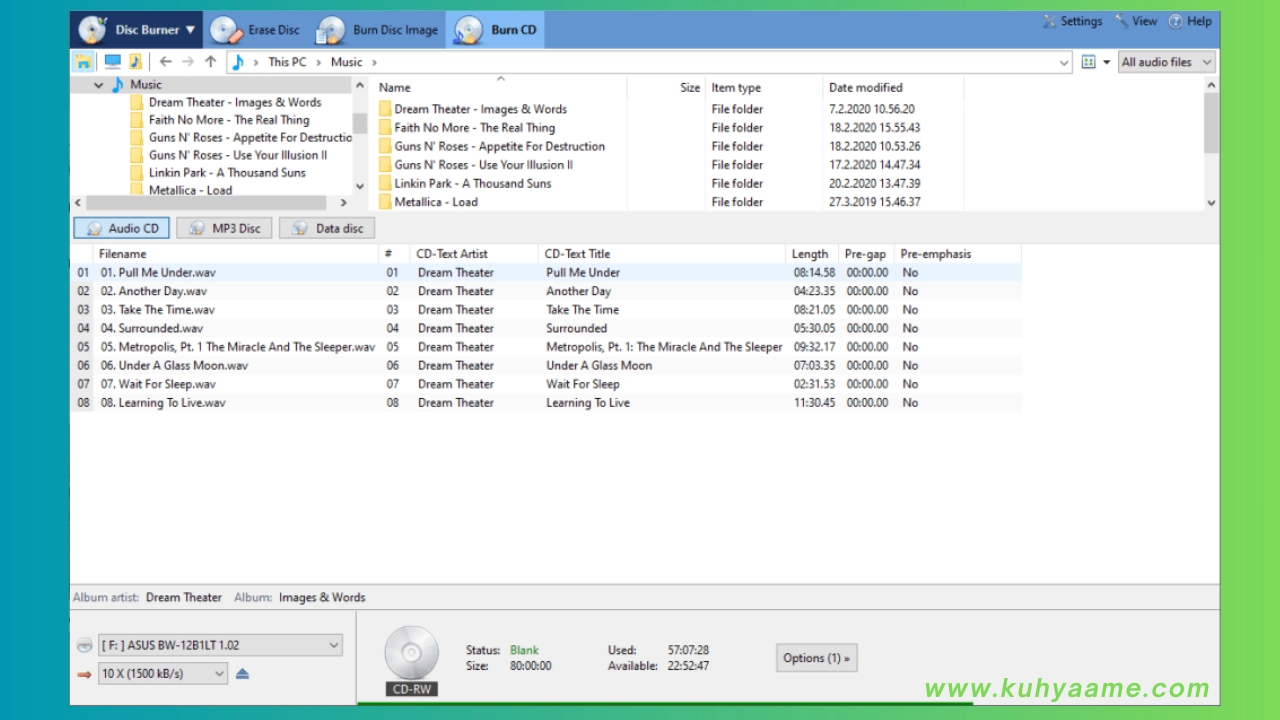Click the CD-RW disc image
Viewport: 1280px width, 720px height.
412,655
